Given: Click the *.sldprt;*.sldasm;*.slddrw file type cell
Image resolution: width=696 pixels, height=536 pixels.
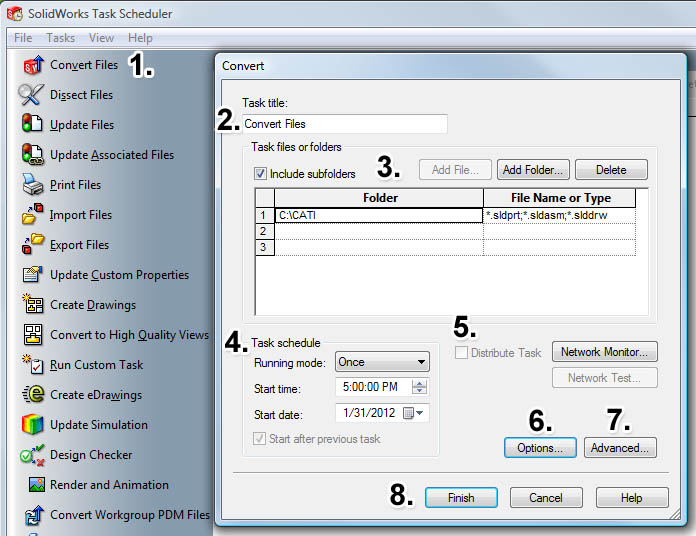Looking at the screenshot, I should point(559,215).
